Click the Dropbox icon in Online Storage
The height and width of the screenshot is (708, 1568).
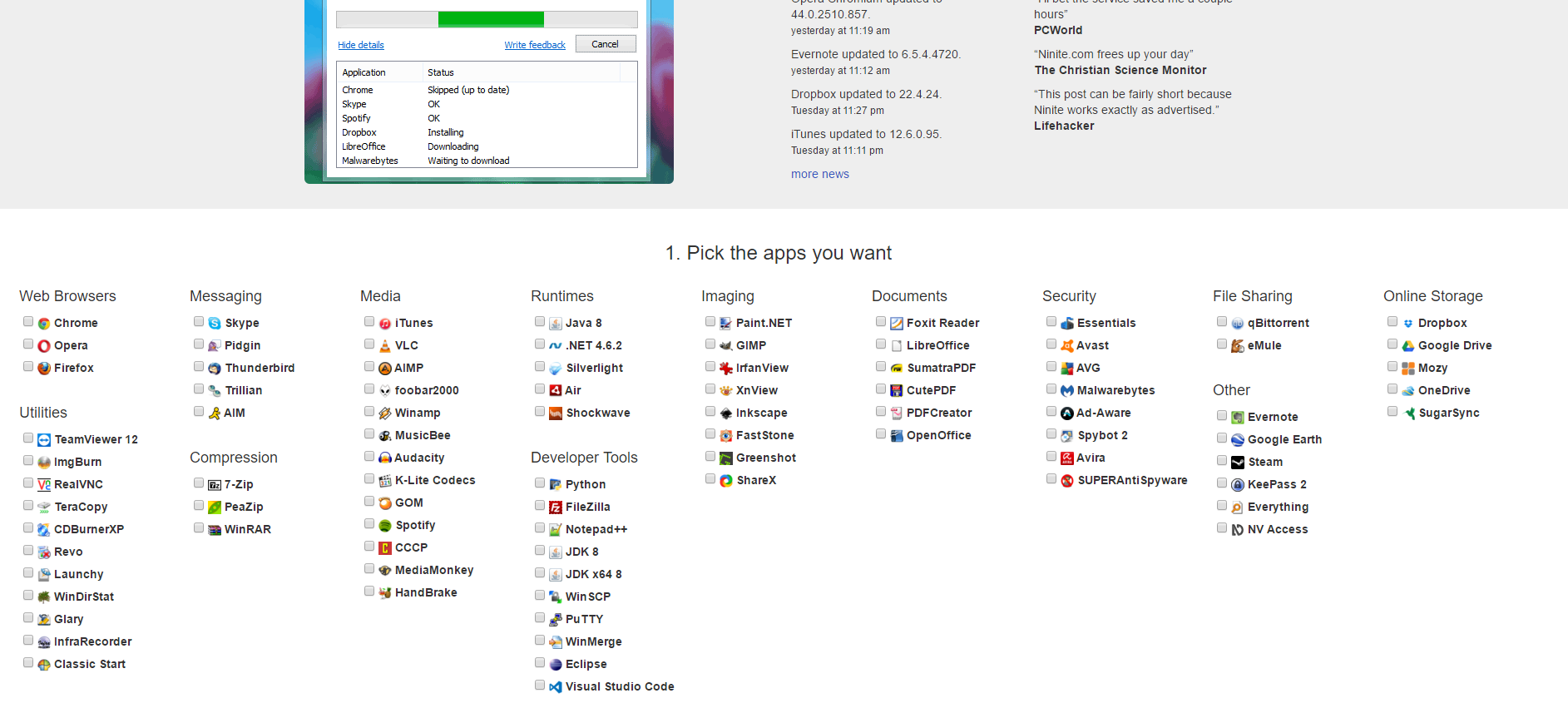[1408, 324]
